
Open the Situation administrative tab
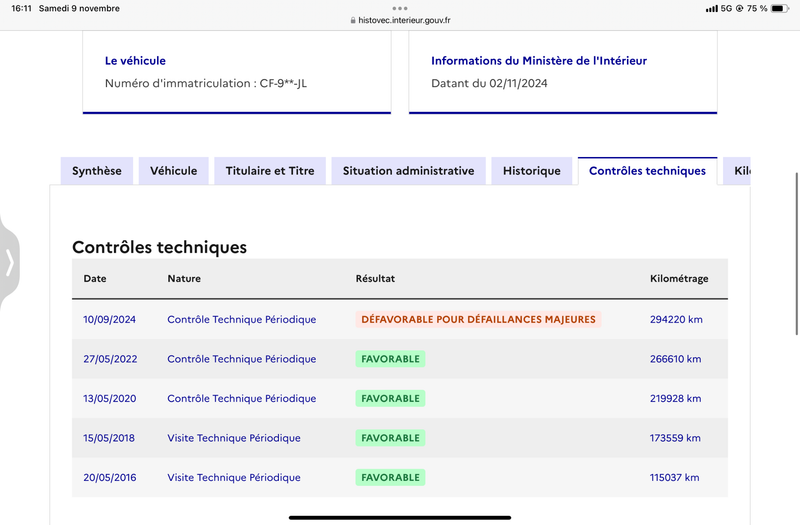tap(409, 171)
